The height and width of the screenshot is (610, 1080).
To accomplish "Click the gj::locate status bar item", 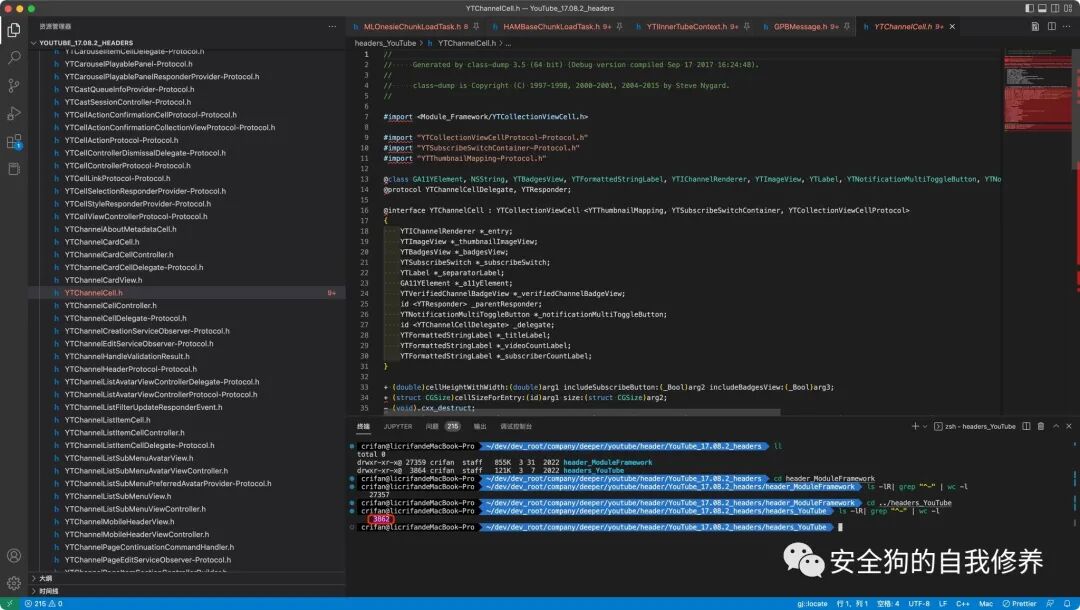I will point(812,604).
